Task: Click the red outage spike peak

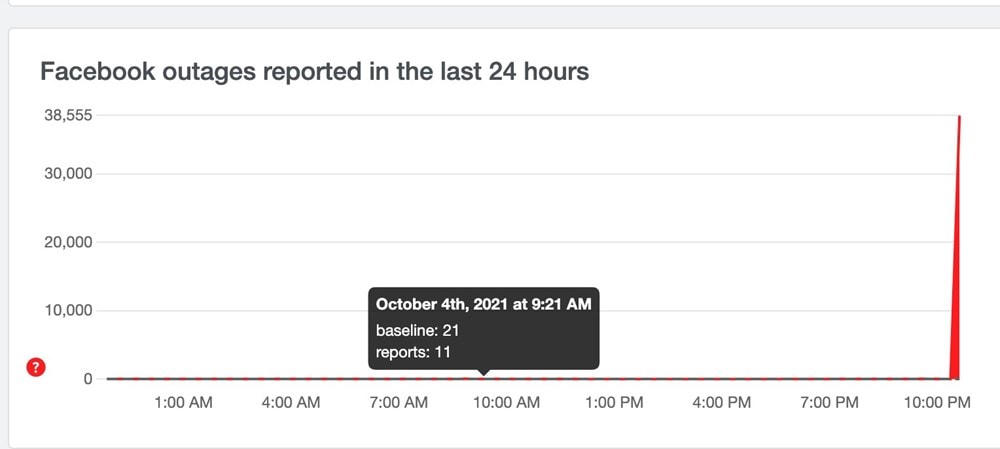Action: point(960,118)
